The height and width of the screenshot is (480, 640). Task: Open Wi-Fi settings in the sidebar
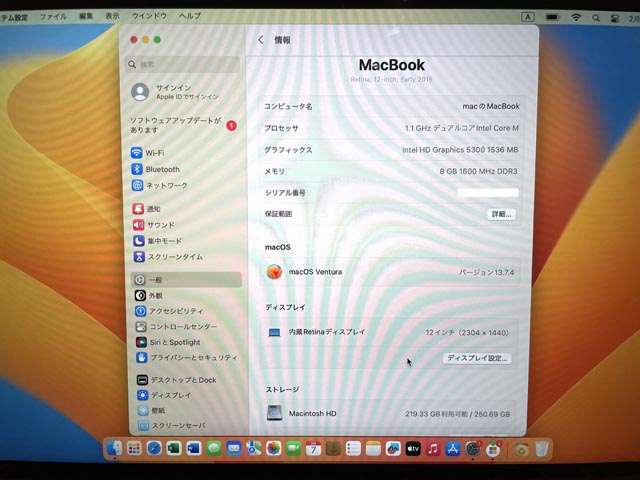point(155,153)
